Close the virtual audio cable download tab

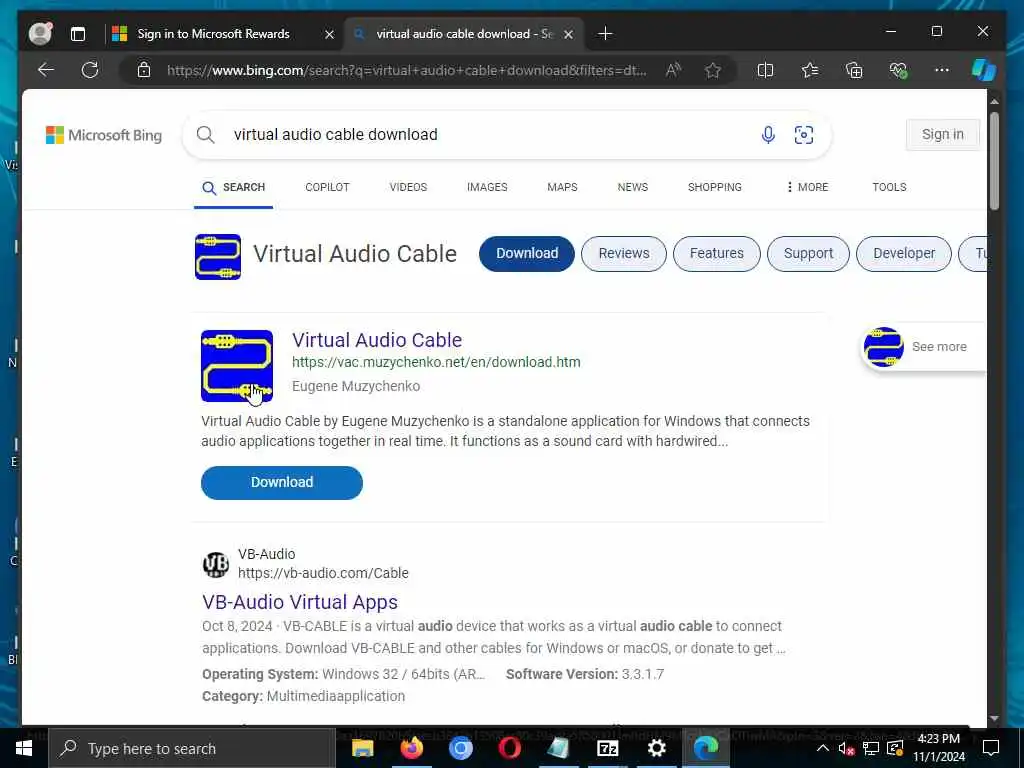click(x=569, y=34)
